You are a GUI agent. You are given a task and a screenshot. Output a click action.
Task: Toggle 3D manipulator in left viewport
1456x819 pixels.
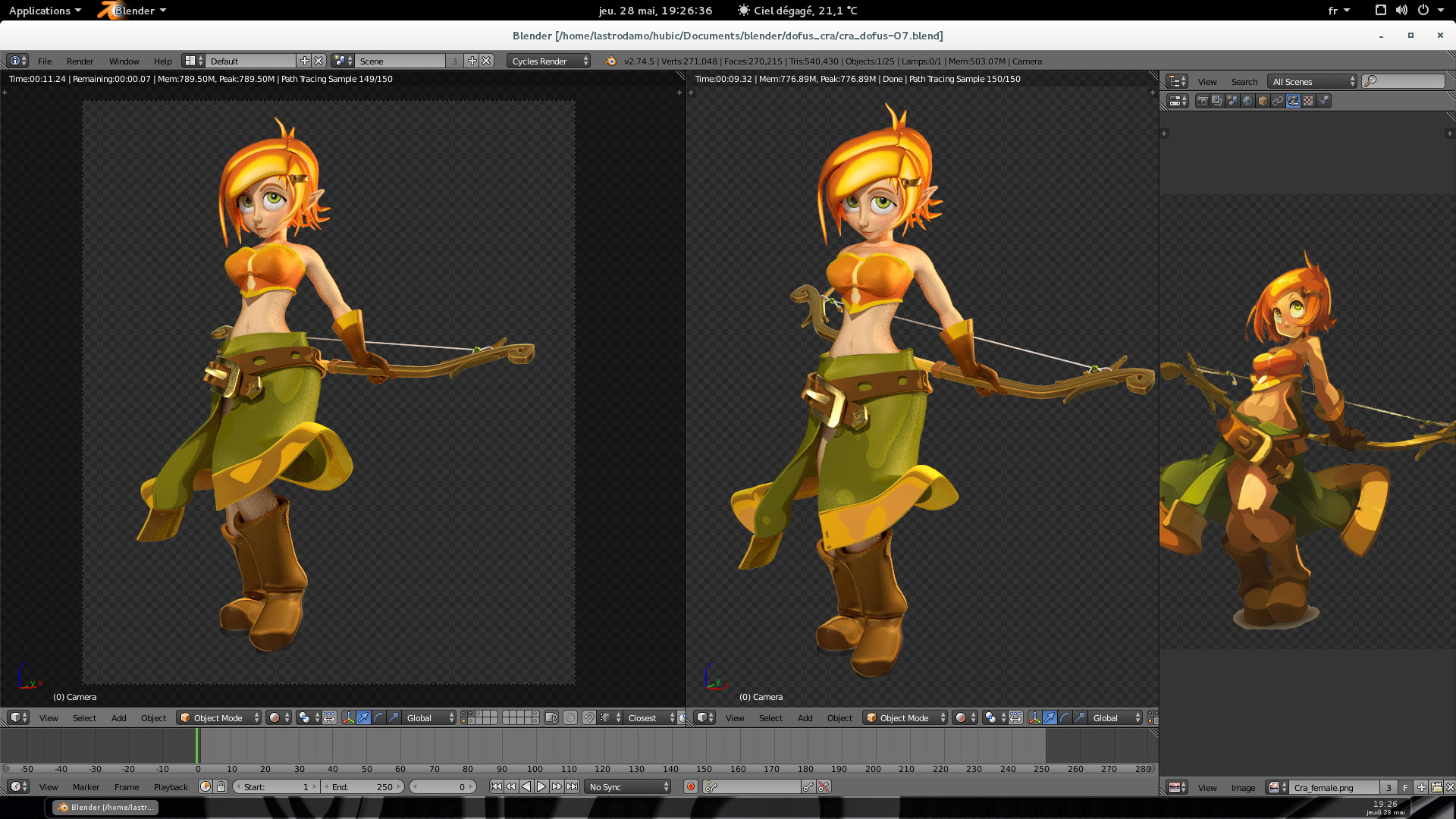pos(348,718)
